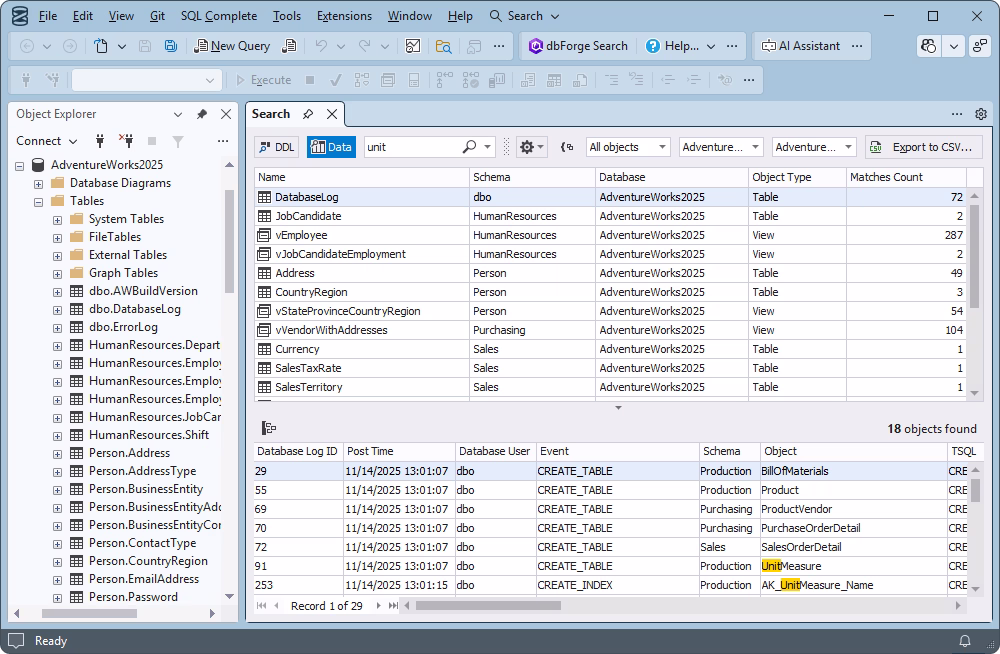The width and height of the screenshot is (1000, 654).
Task: Click the filter icon in Object Explorer
Action: pyautogui.click(x=177, y=141)
